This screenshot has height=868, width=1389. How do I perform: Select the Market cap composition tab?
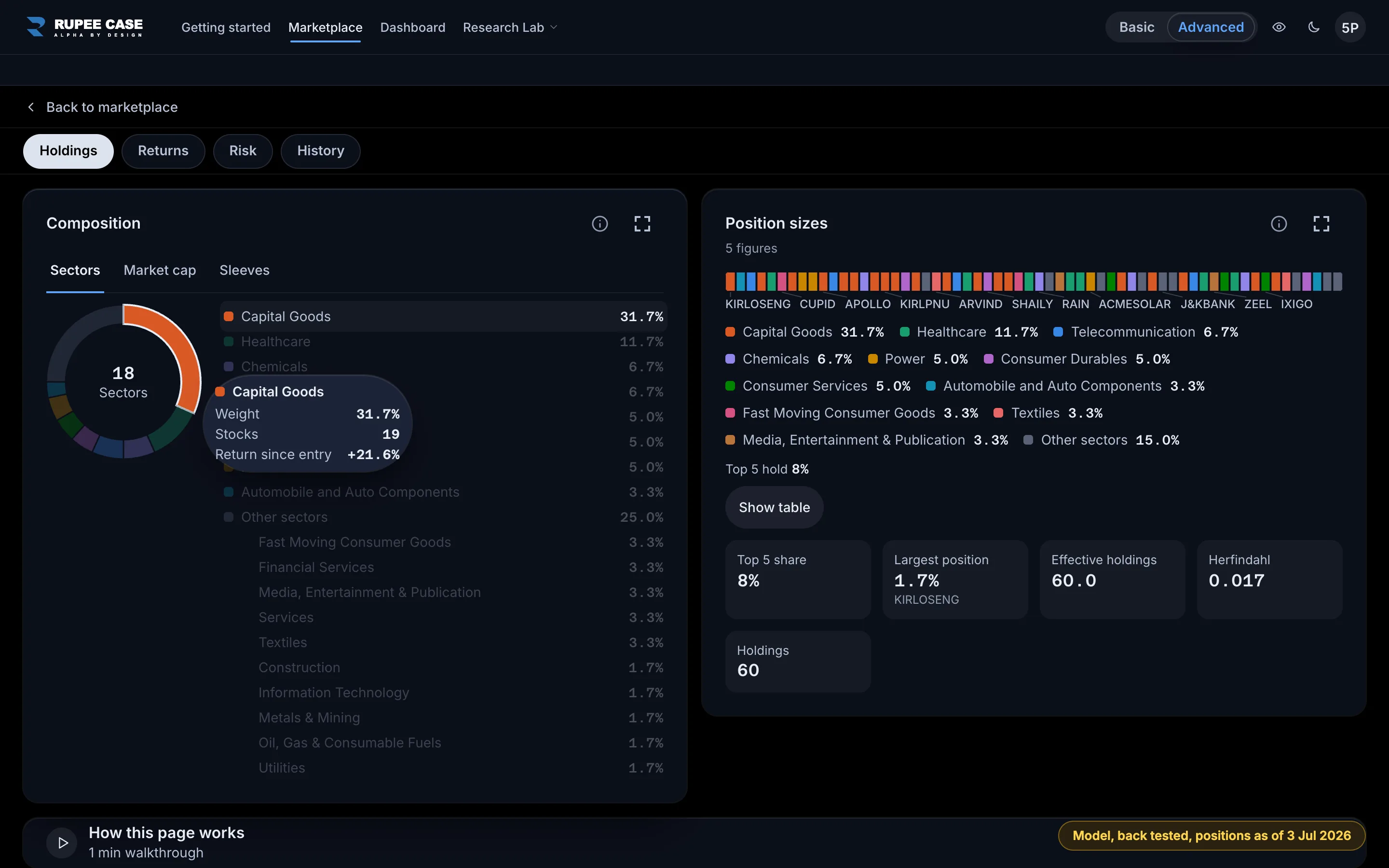[160, 271]
